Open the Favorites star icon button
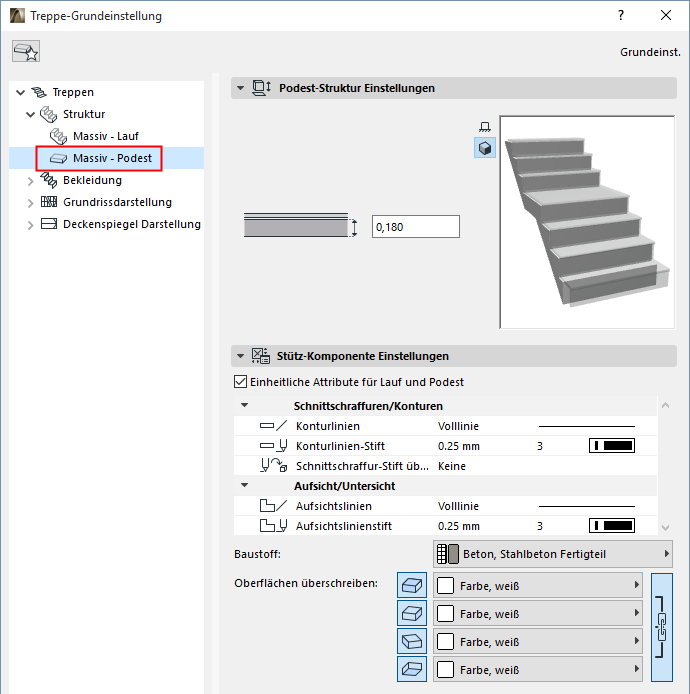The image size is (690, 694). pos(26,51)
